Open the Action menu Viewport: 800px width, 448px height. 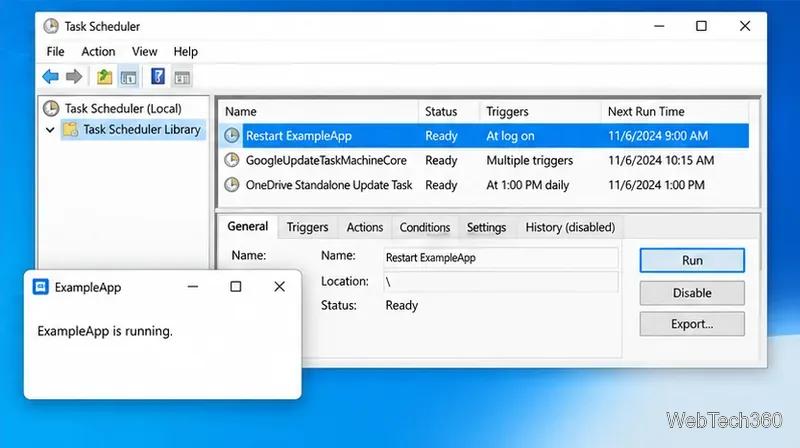(x=98, y=52)
